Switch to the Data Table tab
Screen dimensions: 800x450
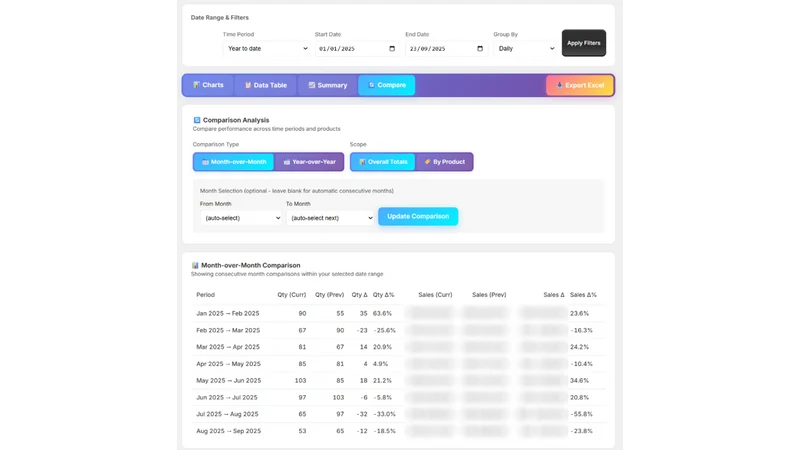click(265, 85)
